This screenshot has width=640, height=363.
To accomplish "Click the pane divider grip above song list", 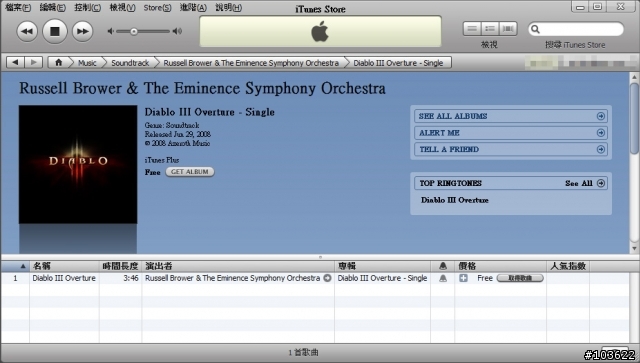I will click(320, 257).
